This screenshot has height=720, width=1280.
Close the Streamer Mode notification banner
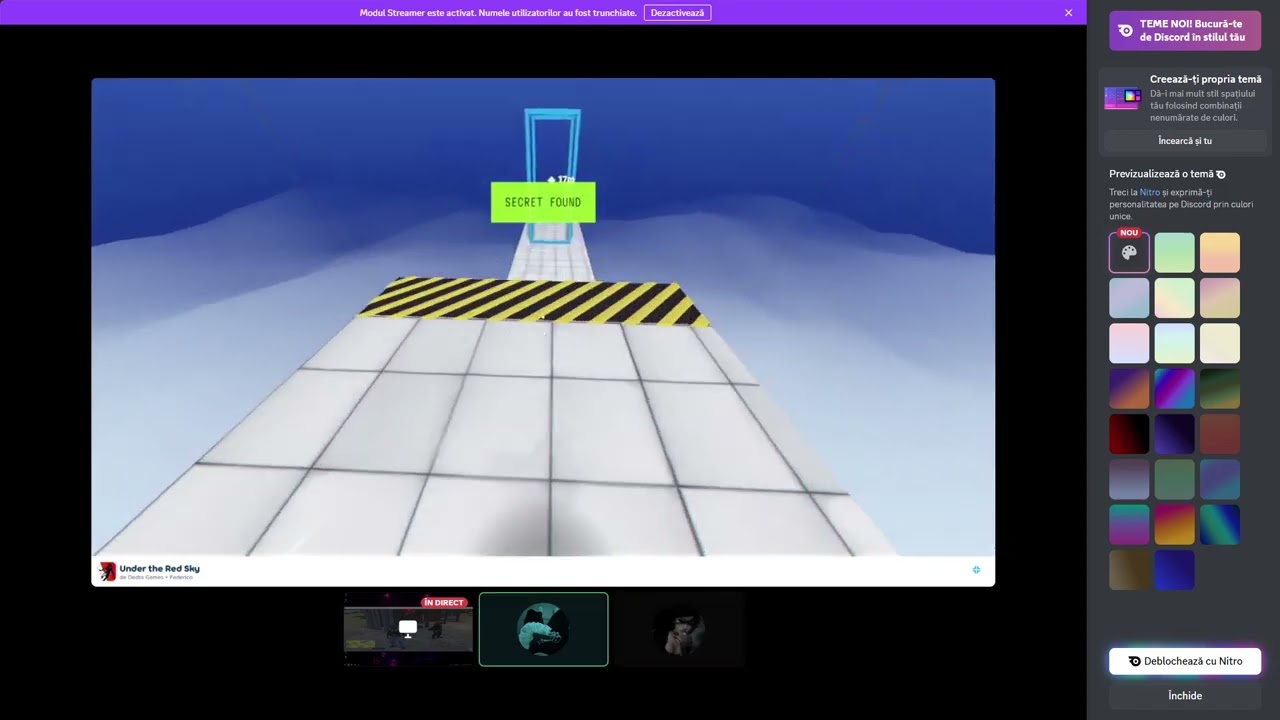click(x=1068, y=13)
